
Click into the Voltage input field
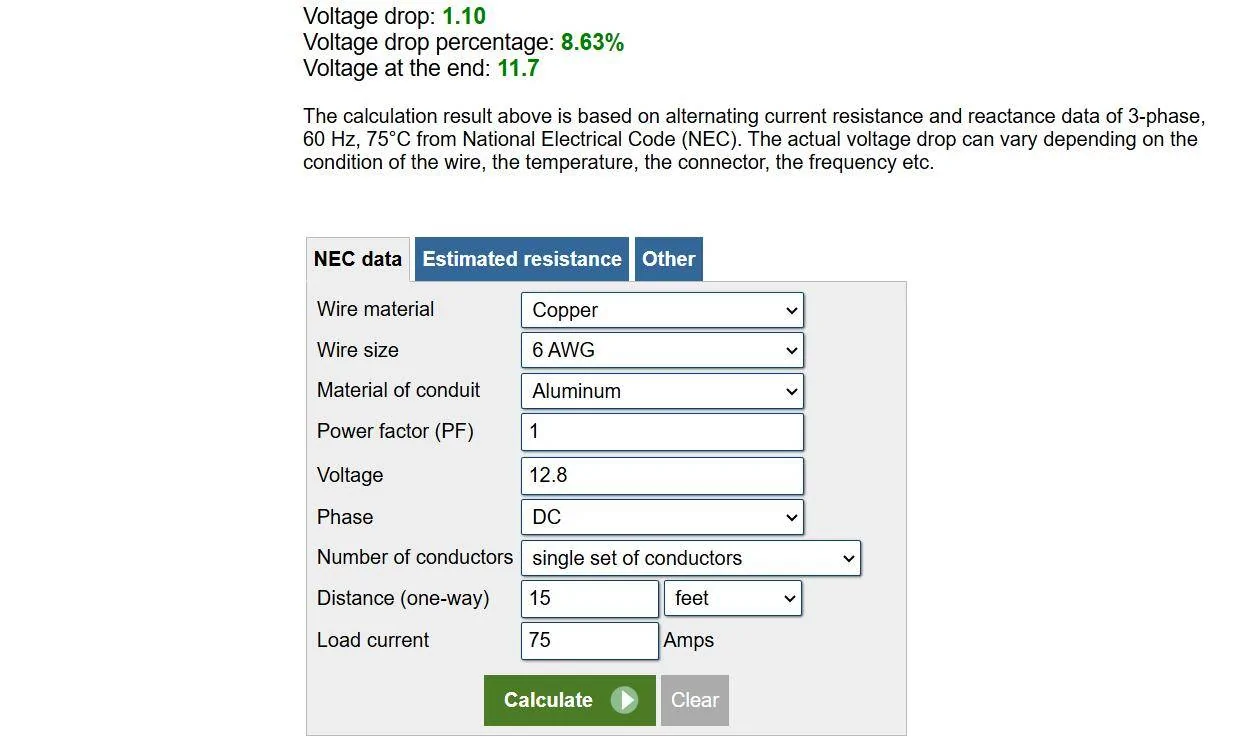click(662, 475)
